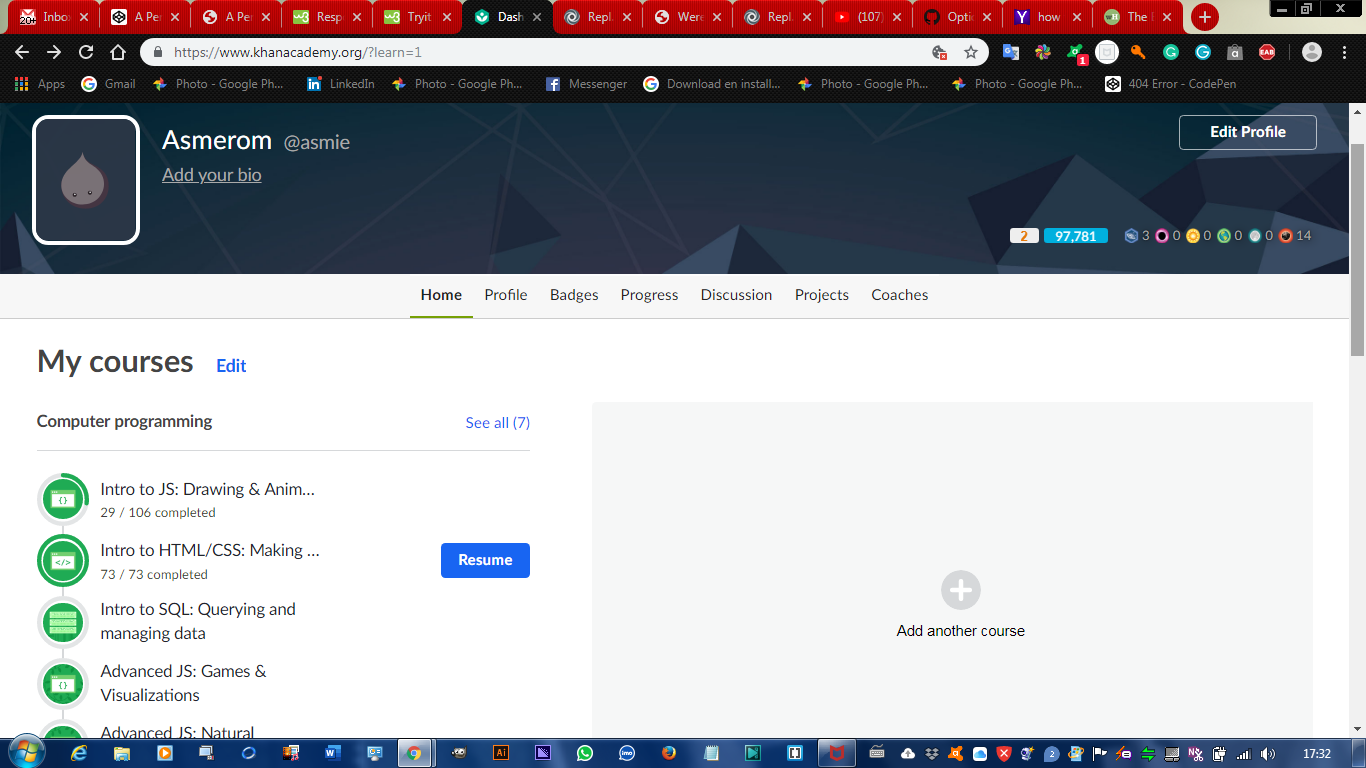Open the Chrome user account icon
The width and height of the screenshot is (1366, 768).
coord(1312,52)
